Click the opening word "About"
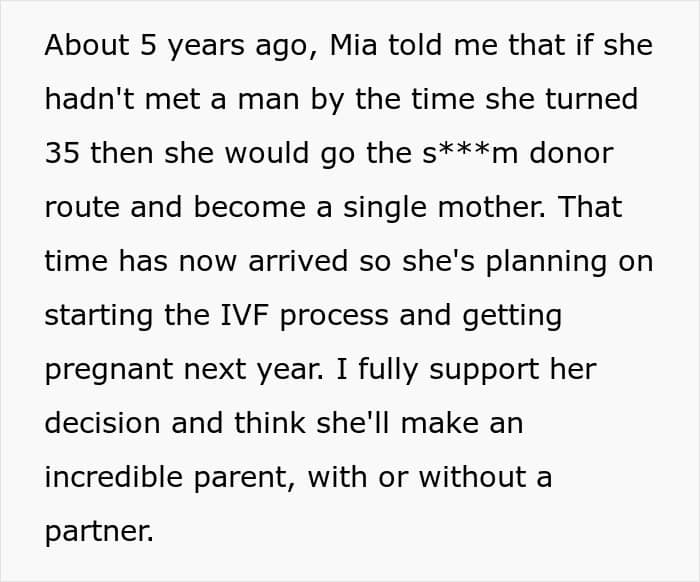This screenshot has height=582, width=700. [x=87, y=45]
